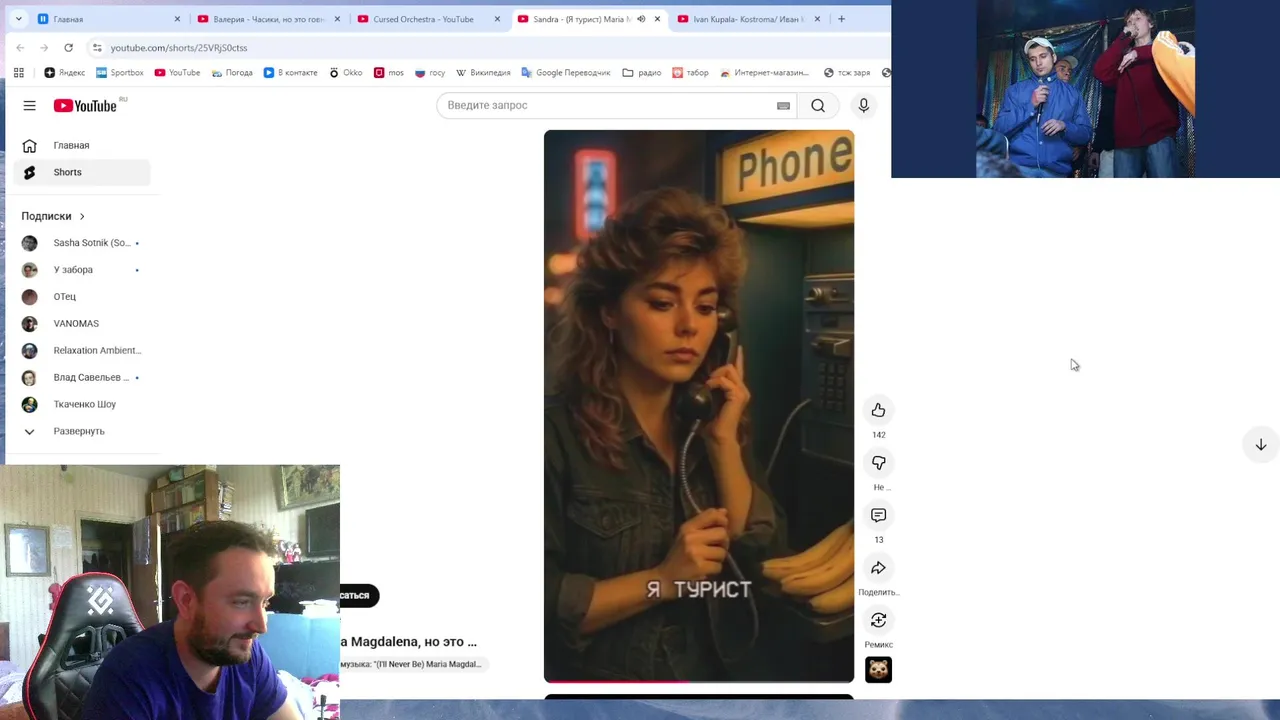
Task: Share the short via arrow icon
Action: (x=878, y=567)
